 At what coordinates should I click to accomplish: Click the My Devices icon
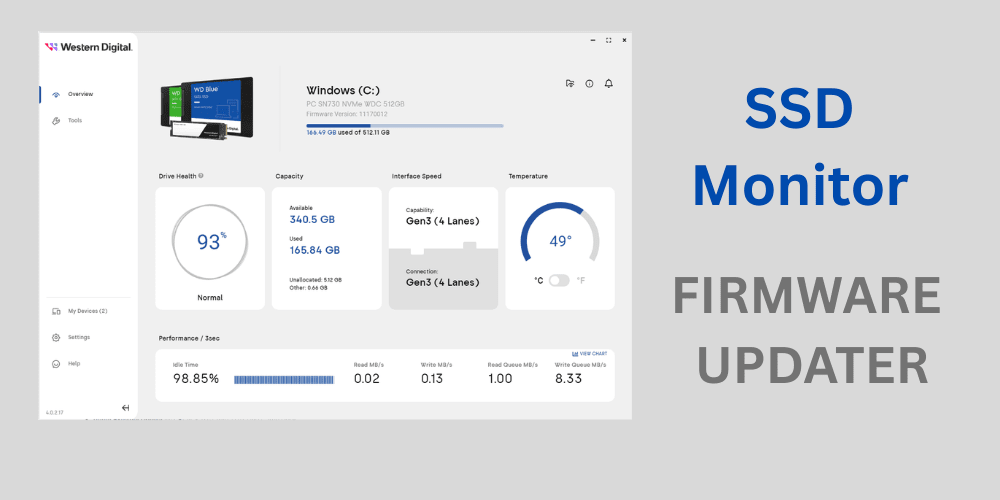pos(56,311)
